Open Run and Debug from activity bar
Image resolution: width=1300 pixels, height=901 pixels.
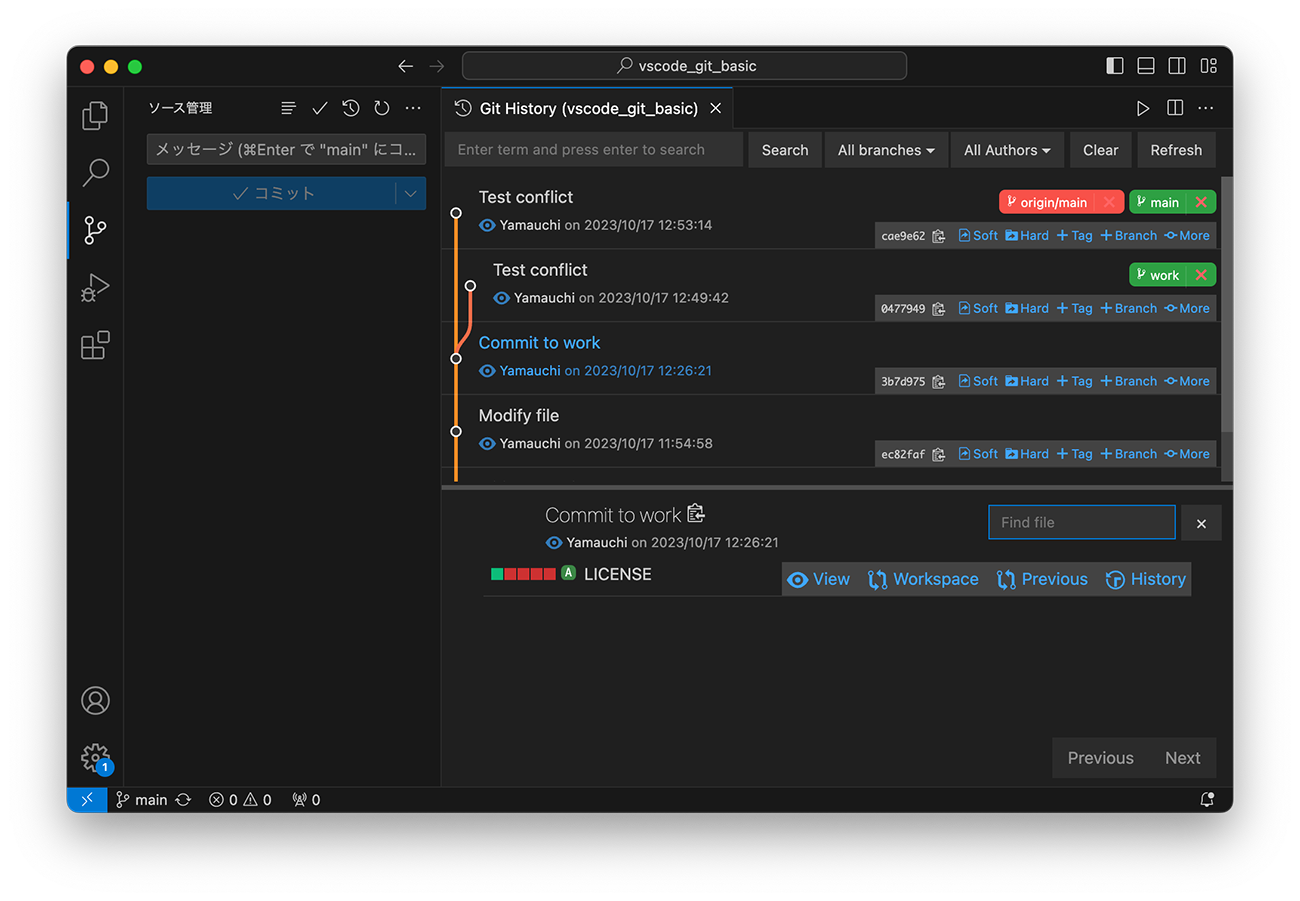tap(95, 287)
